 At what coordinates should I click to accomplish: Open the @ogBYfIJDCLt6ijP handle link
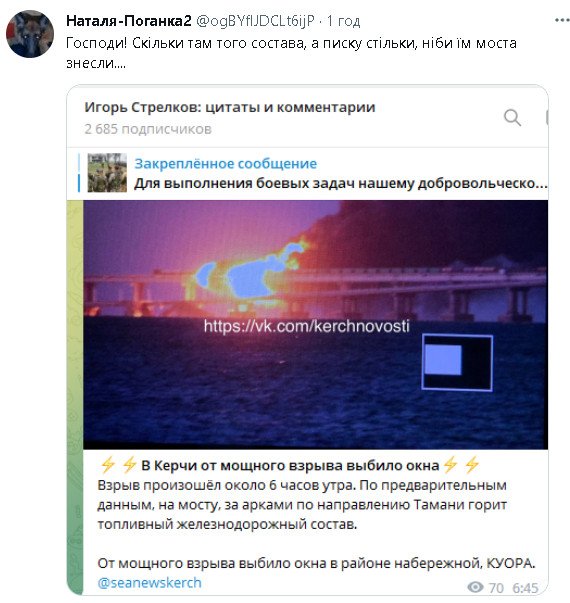point(255,21)
